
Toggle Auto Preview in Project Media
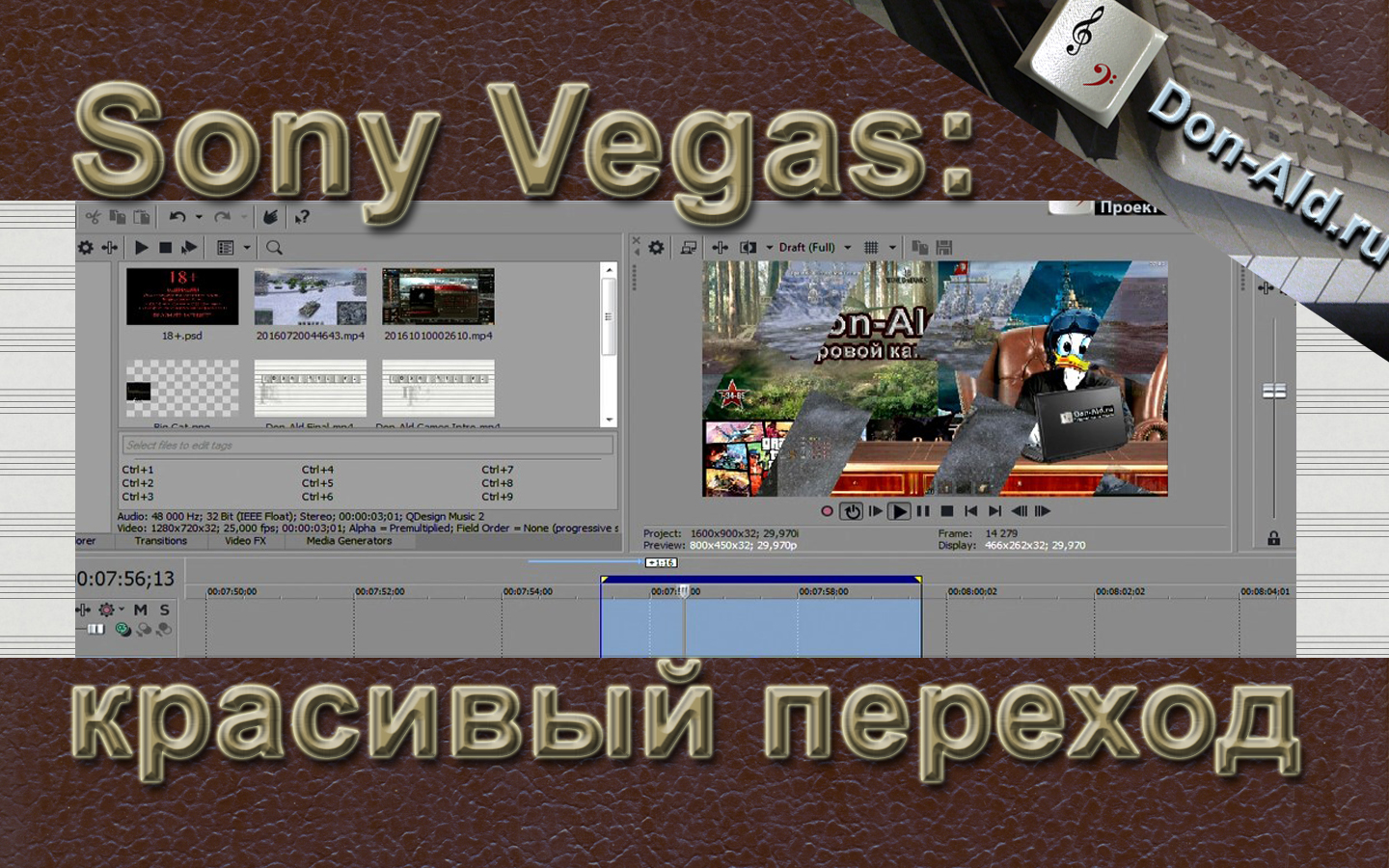point(189,248)
